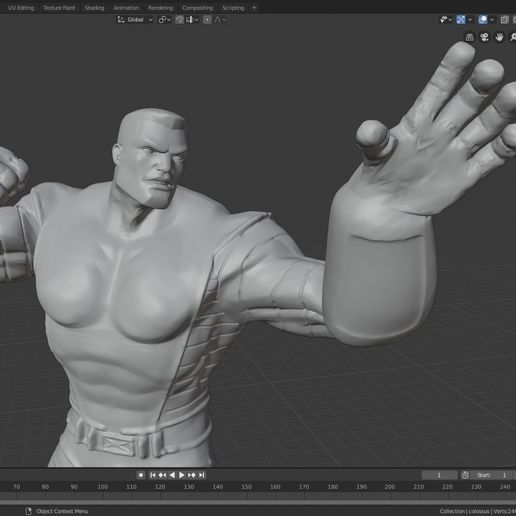
Task: Open the Scripting workspace tab
Action: point(233,8)
